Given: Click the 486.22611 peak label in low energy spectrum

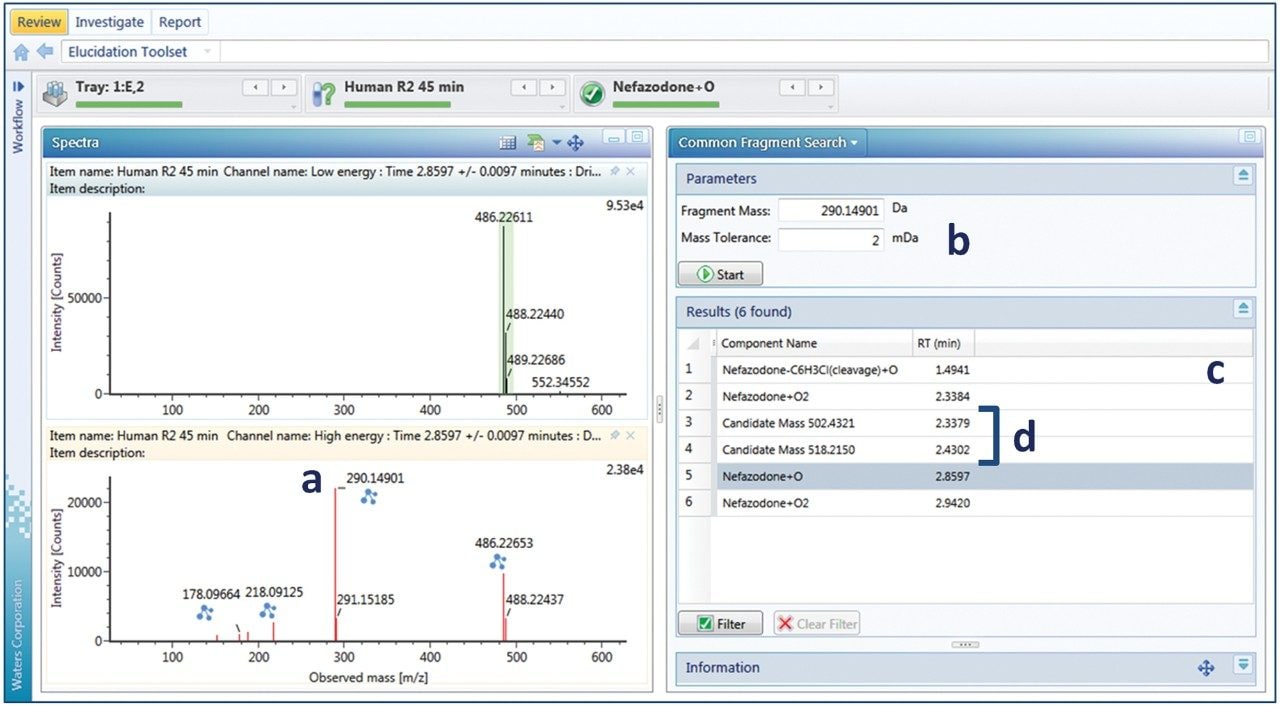Looking at the screenshot, I should [x=504, y=216].
